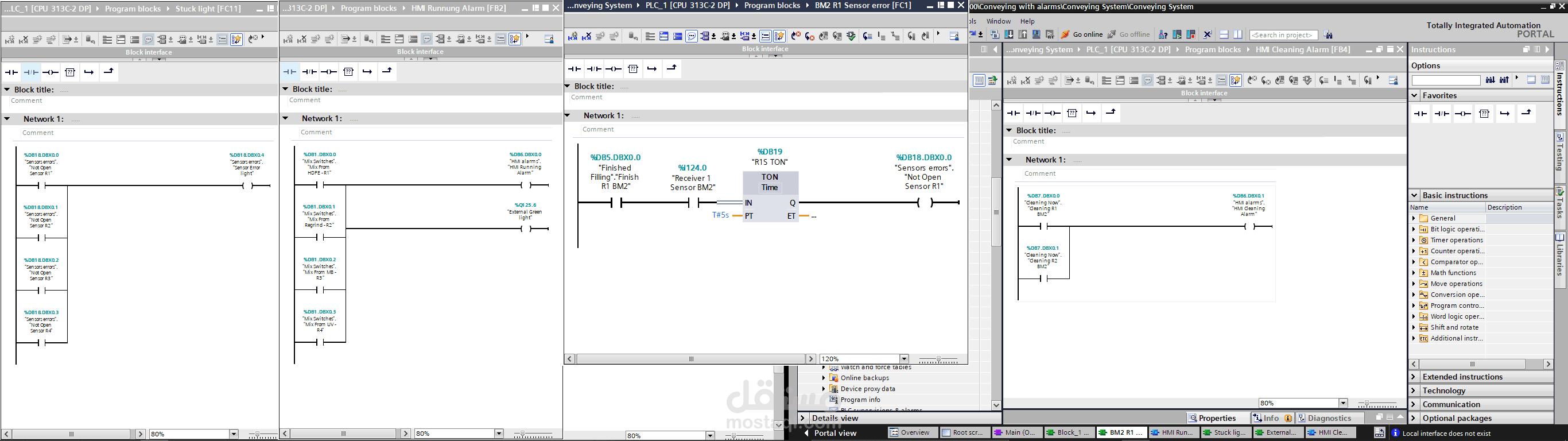The image size is (1568, 441).
Task: Collapse Block title in BM2 R1 Sensor error window
Action: (x=567, y=87)
